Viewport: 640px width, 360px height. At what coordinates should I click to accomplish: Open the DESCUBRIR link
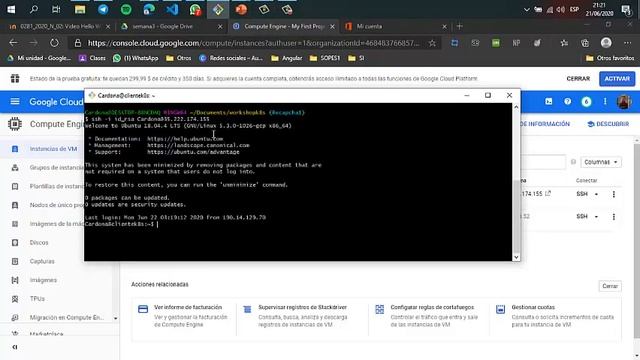608,124
